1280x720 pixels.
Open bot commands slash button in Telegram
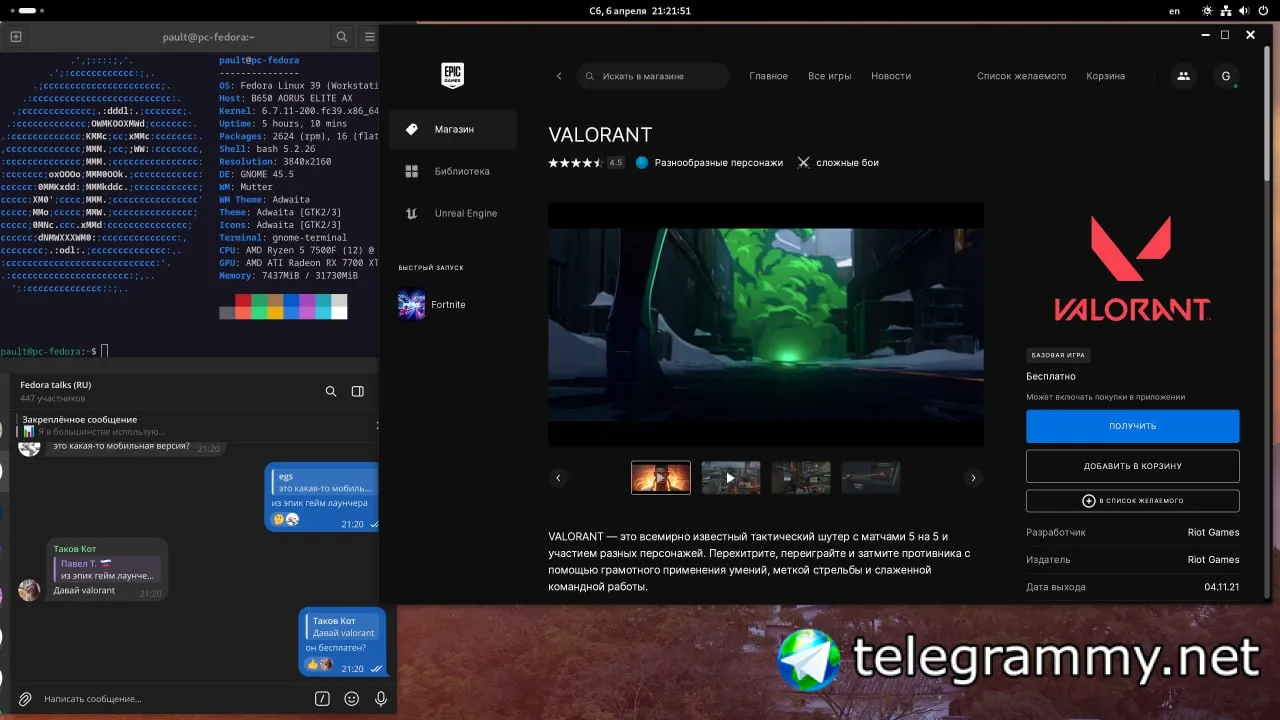click(322, 699)
